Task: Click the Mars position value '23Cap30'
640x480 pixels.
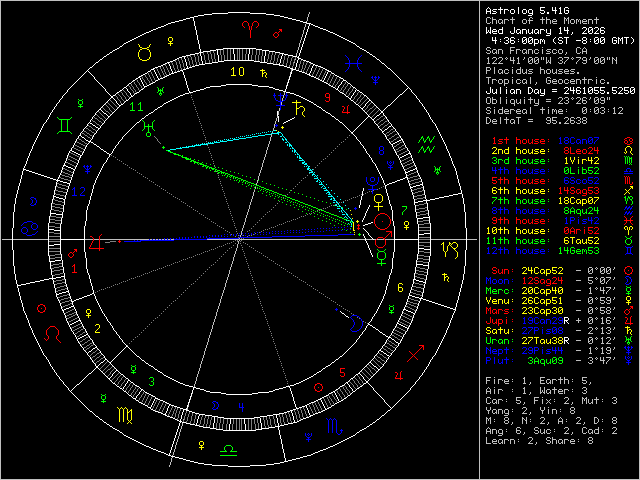Action: coord(542,311)
